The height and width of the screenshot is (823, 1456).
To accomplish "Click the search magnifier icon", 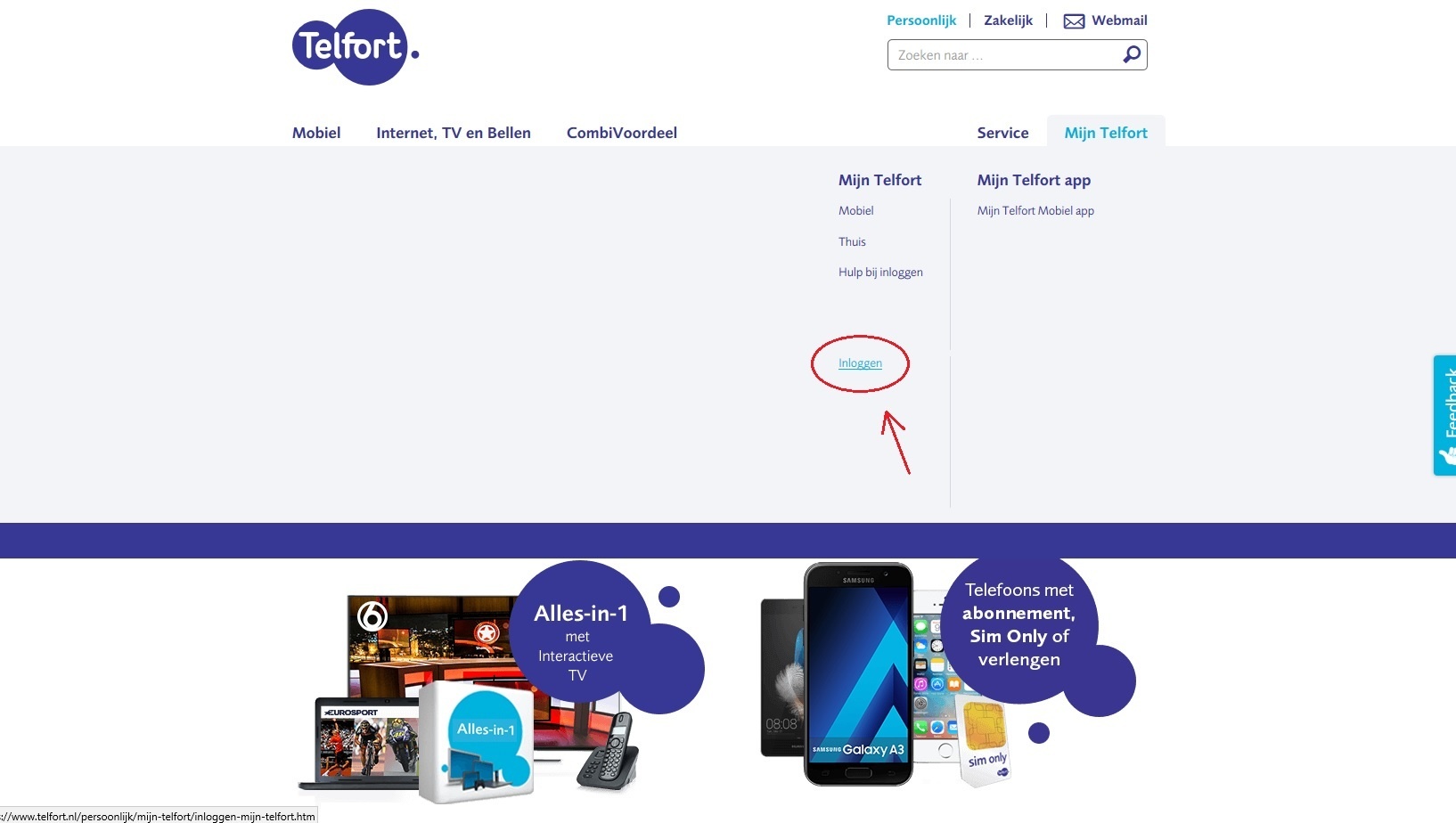I will click(1132, 54).
